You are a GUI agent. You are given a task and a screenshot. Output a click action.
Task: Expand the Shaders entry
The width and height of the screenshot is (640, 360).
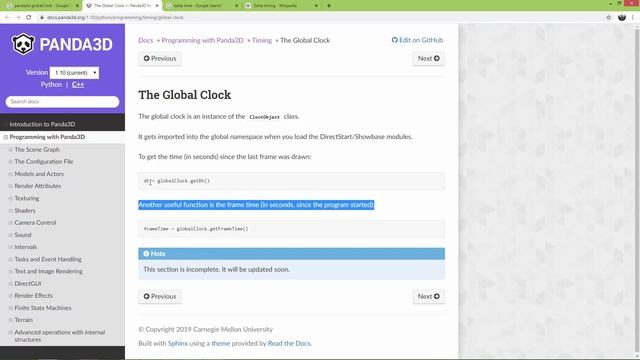coord(11,211)
